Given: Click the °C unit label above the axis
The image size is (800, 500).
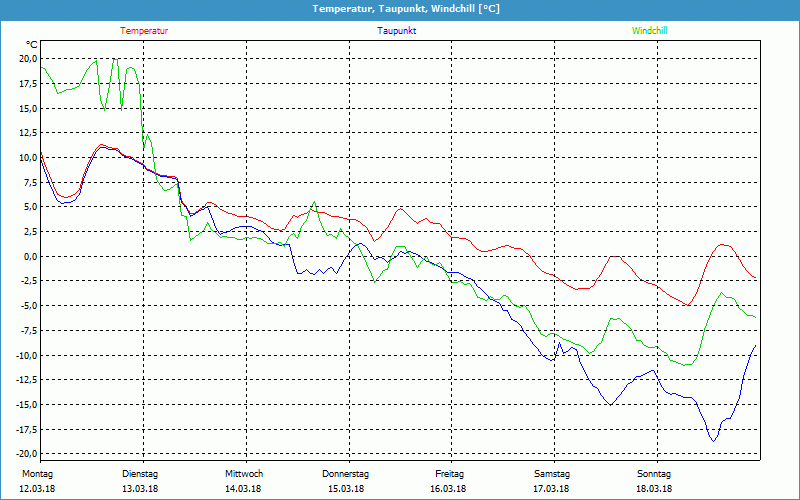Looking at the screenshot, I should pyautogui.click(x=32, y=45).
